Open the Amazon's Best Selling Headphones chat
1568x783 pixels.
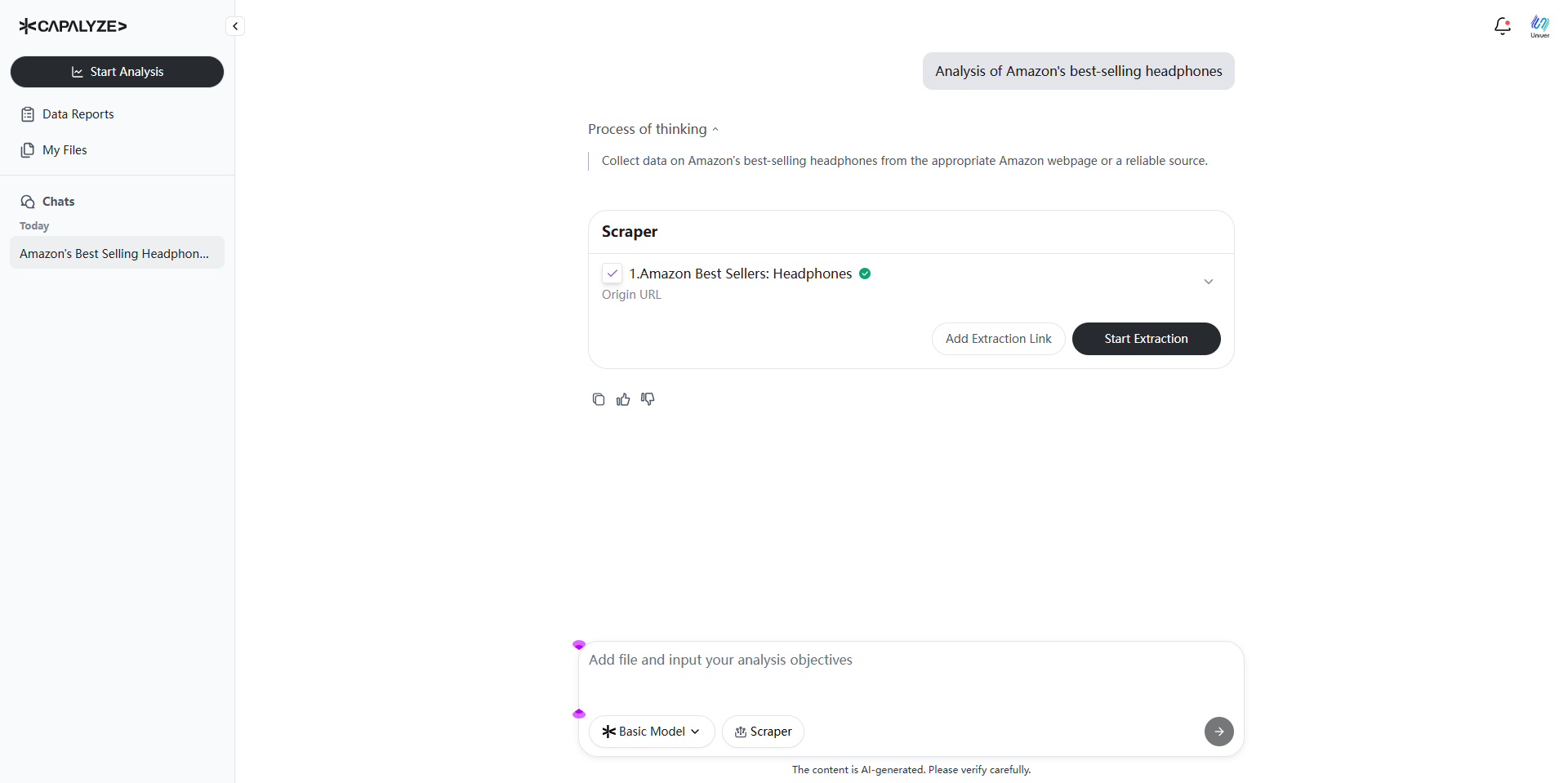pos(117,253)
